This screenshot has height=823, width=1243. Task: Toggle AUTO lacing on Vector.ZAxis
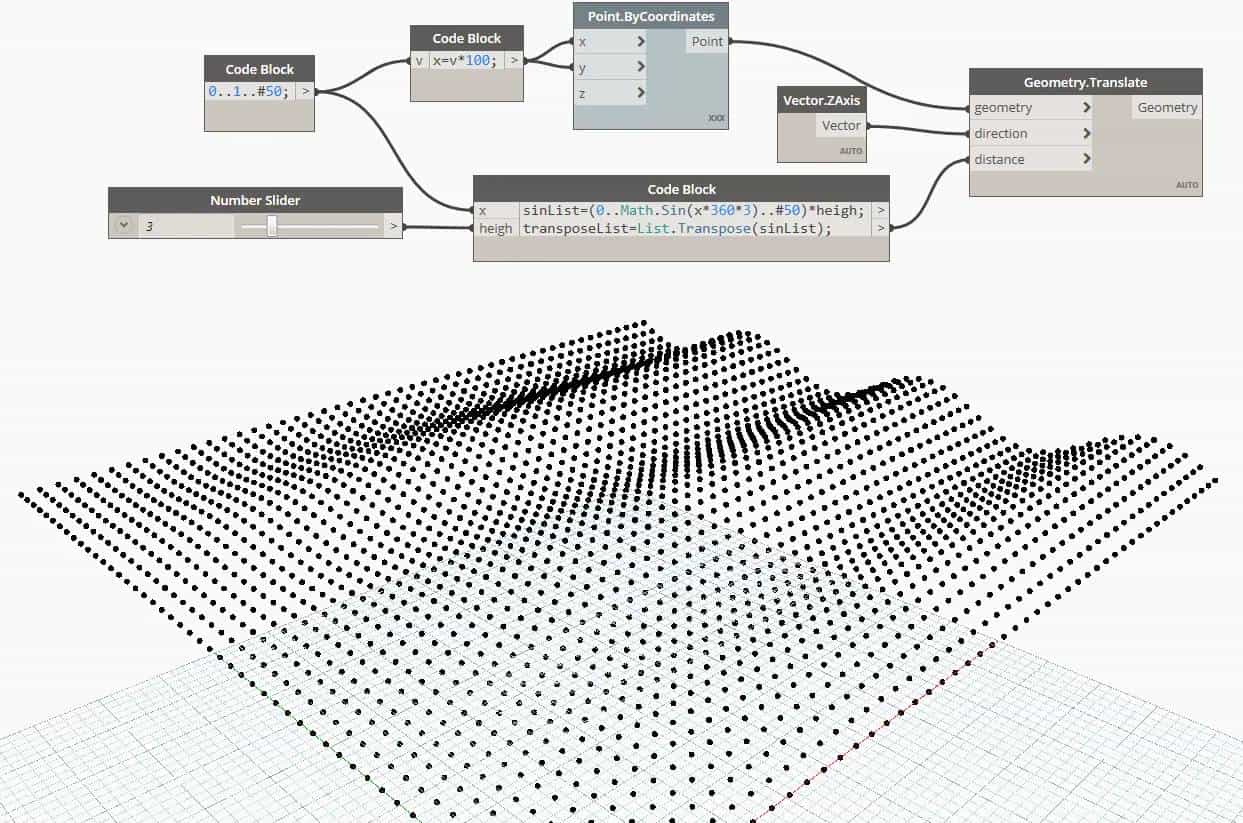coord(853,148)
